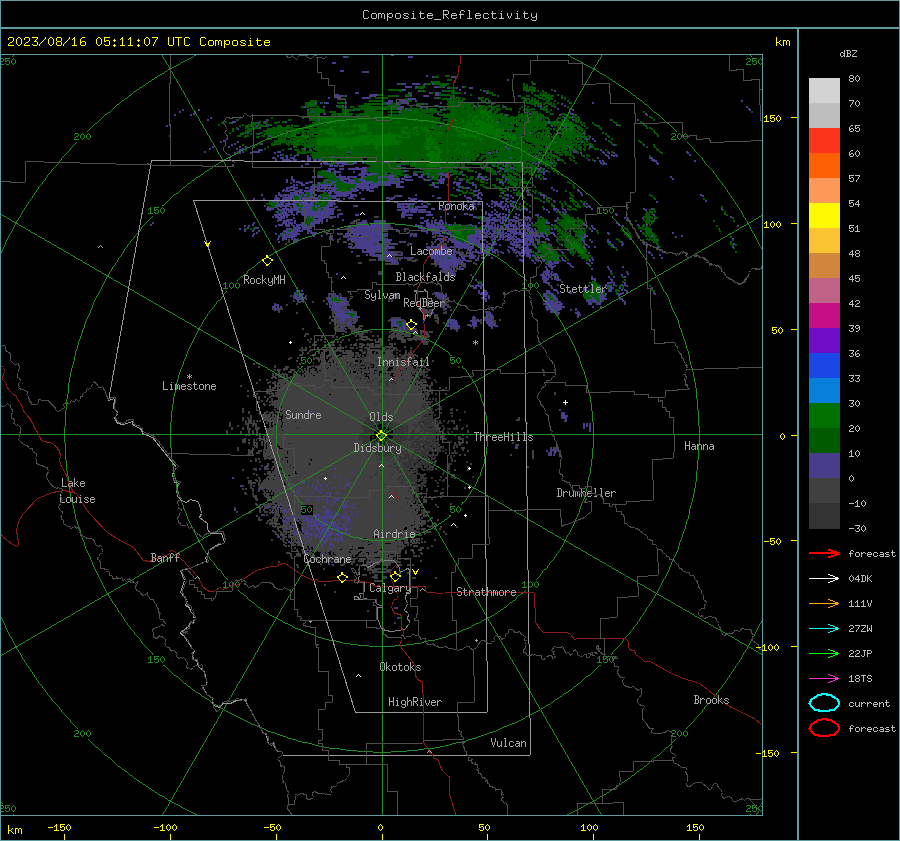Click the Innisfail city label
The width and height of the screenshot is (900, 841).
click(403, 362)
